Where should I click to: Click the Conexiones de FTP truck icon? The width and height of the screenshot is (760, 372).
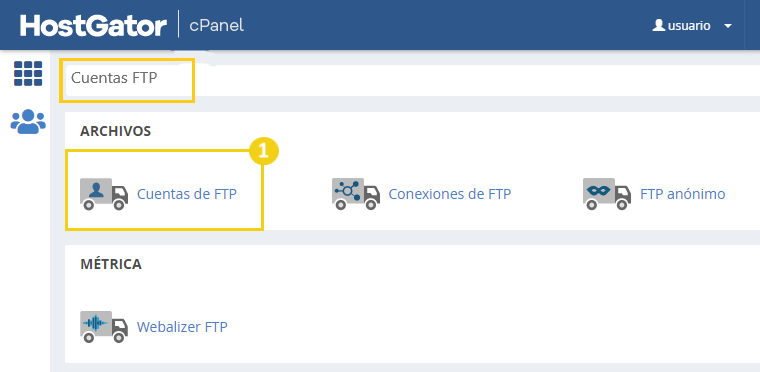click(356, 194)
